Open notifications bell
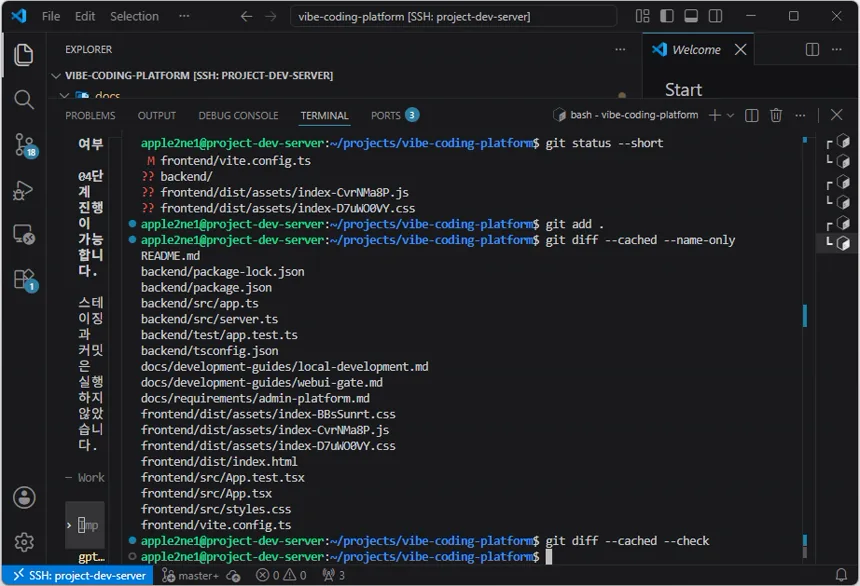 point(841,575)
